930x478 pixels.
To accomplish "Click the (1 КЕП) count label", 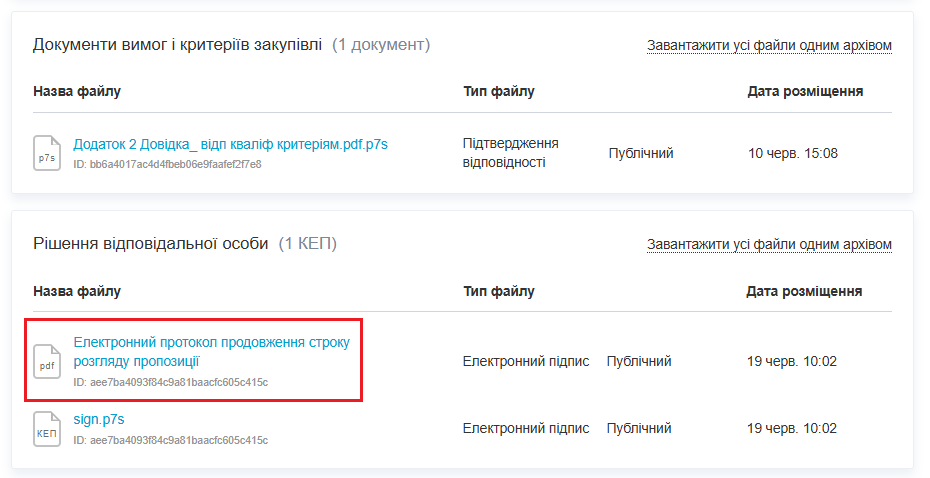I will coord(308,244).
